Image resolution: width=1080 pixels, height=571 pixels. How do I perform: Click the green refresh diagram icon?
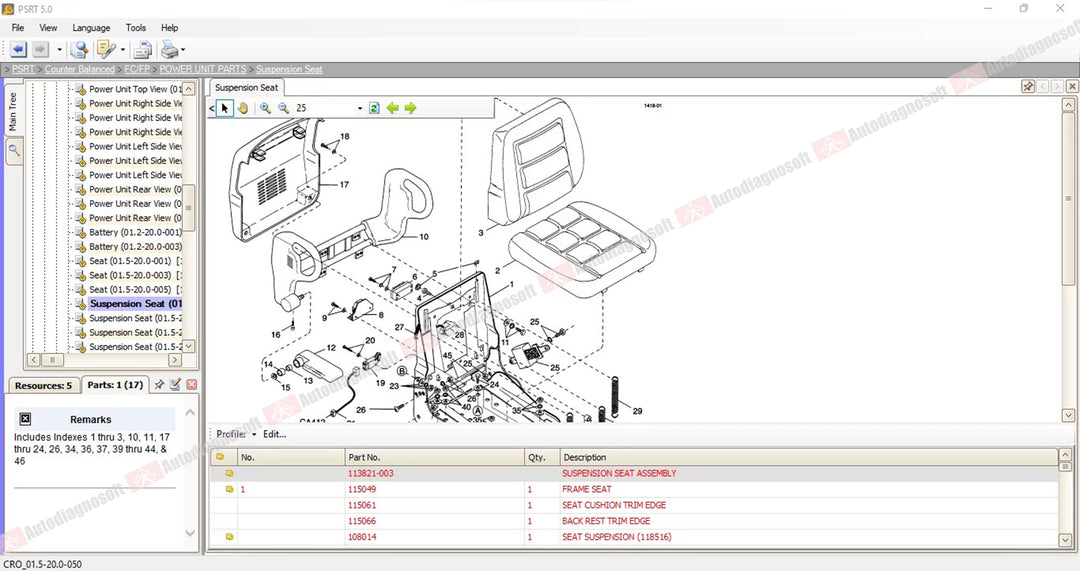[x=374, y=108]
